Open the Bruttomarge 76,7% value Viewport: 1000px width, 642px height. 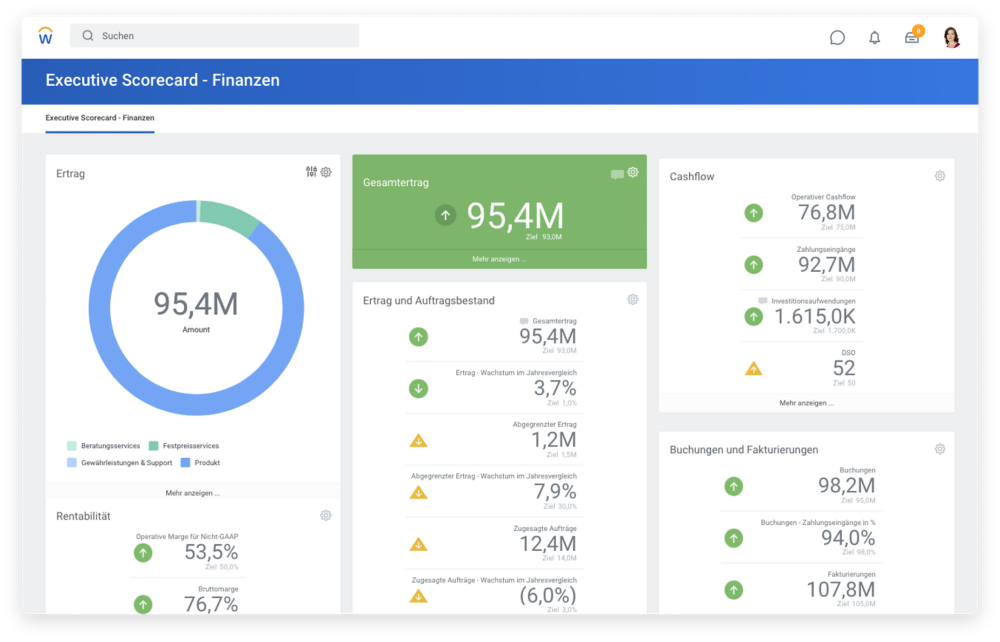(x=211, y=604)
